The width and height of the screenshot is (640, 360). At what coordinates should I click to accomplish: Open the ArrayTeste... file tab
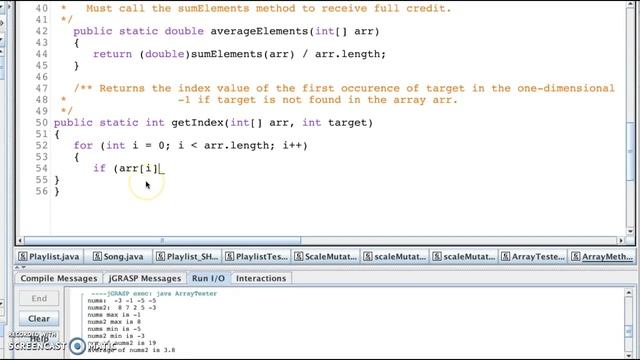point(533,257)
